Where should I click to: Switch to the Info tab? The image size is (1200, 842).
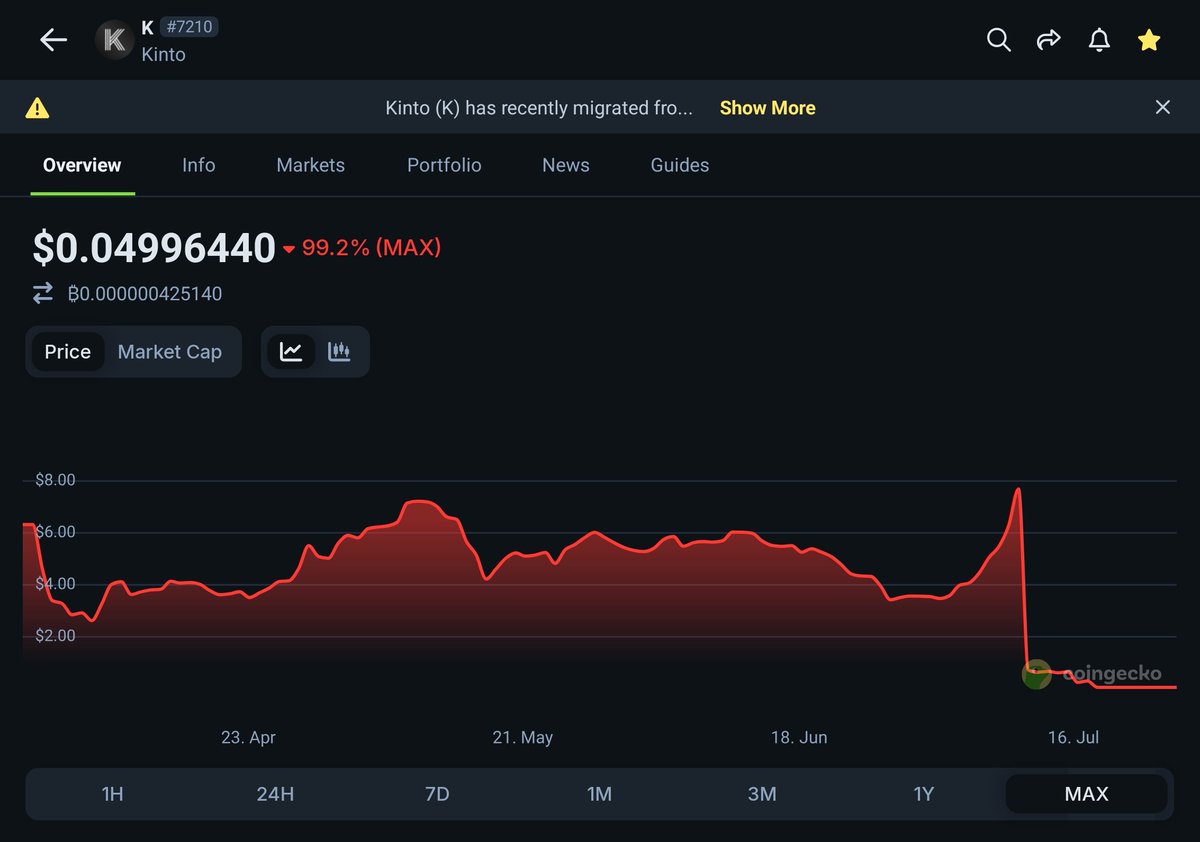pos(198,165)
